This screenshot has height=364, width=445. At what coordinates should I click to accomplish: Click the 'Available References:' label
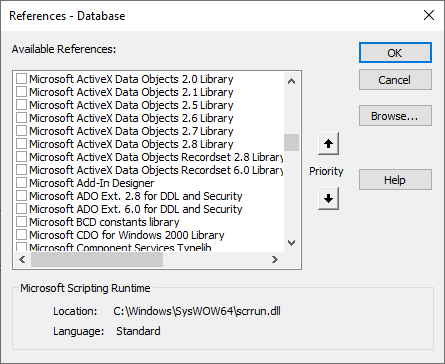(x=64, y=49)
